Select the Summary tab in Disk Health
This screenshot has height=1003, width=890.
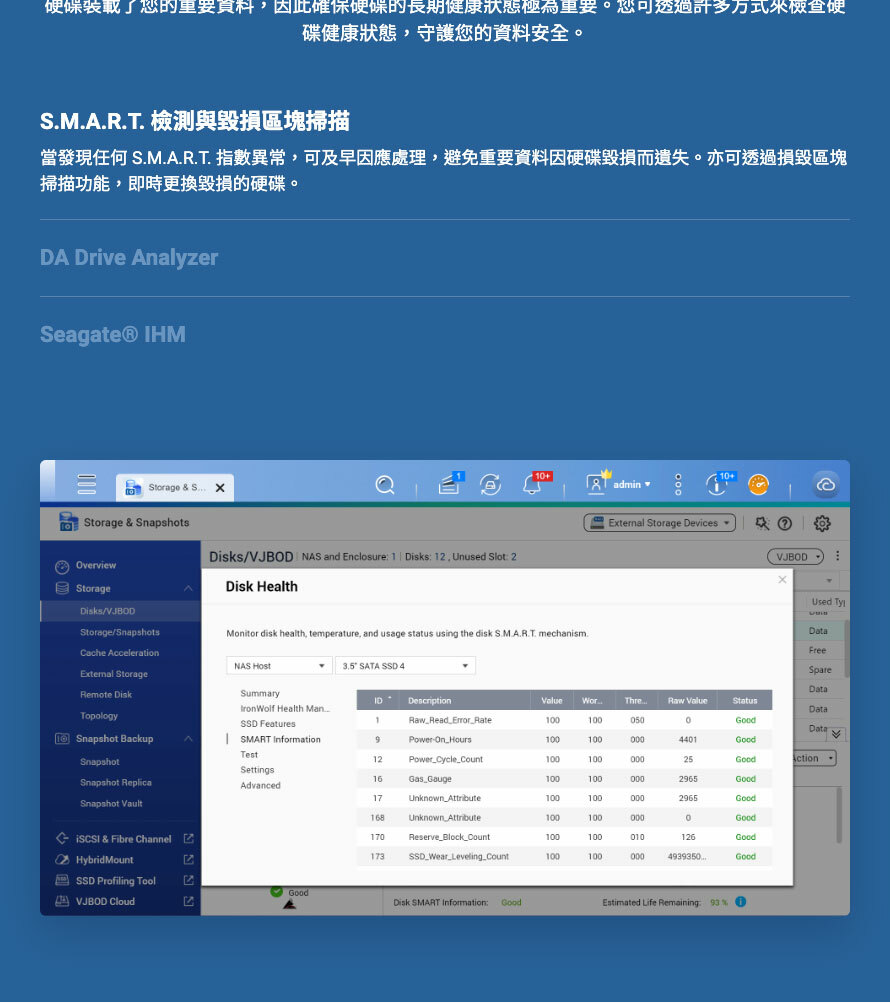click(260, 693)
